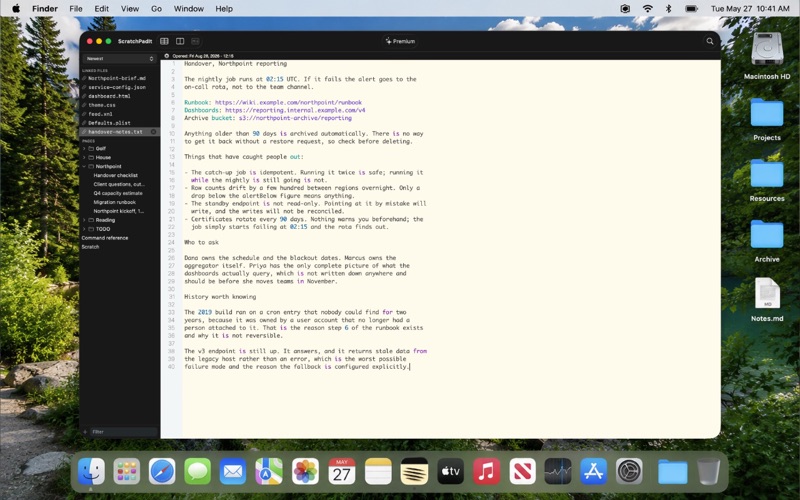This screenshot has width=800, height=500.
Task: Click the Golf folder icon
Action: [x=91, y=148]
